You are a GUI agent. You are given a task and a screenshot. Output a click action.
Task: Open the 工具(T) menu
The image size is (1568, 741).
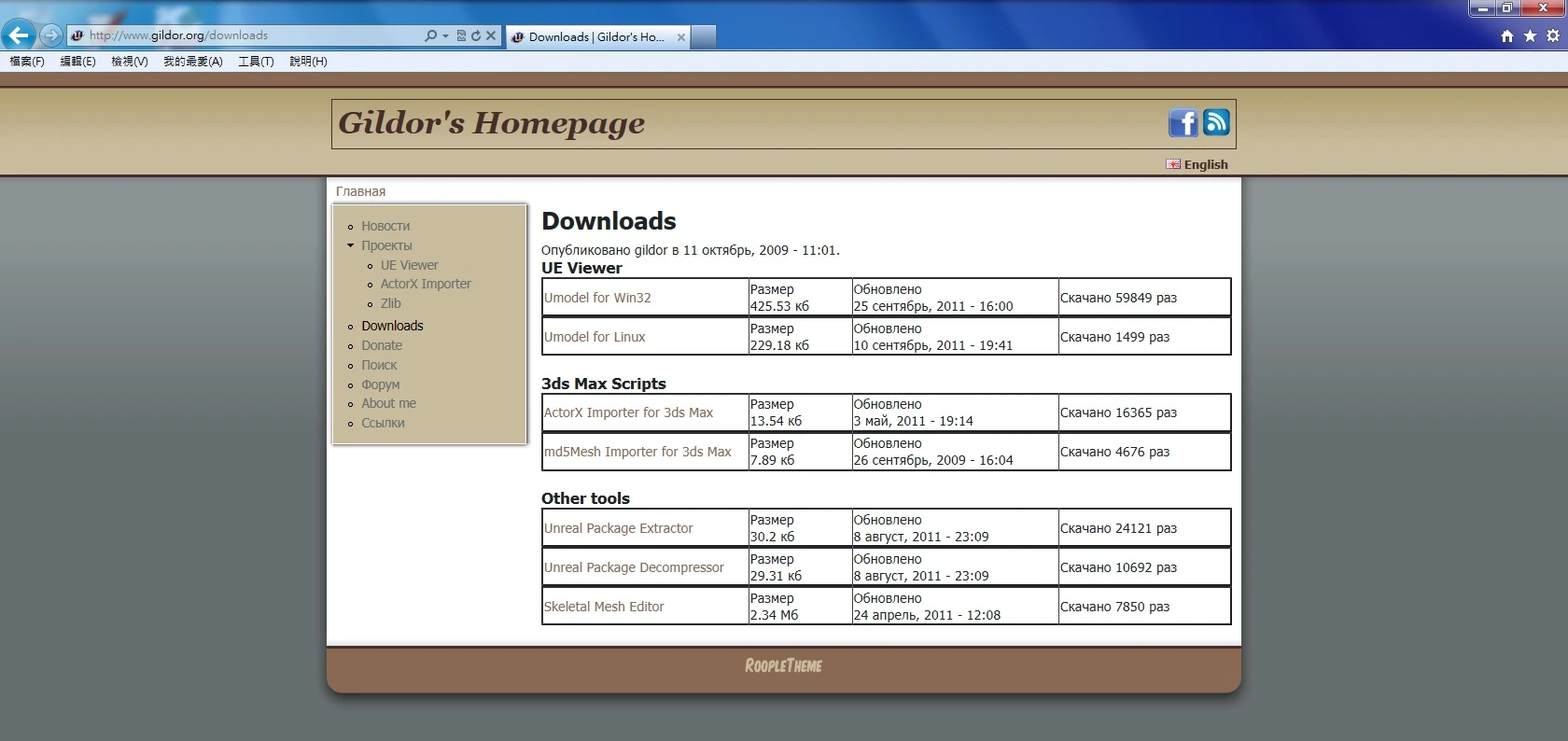(256, 62)
